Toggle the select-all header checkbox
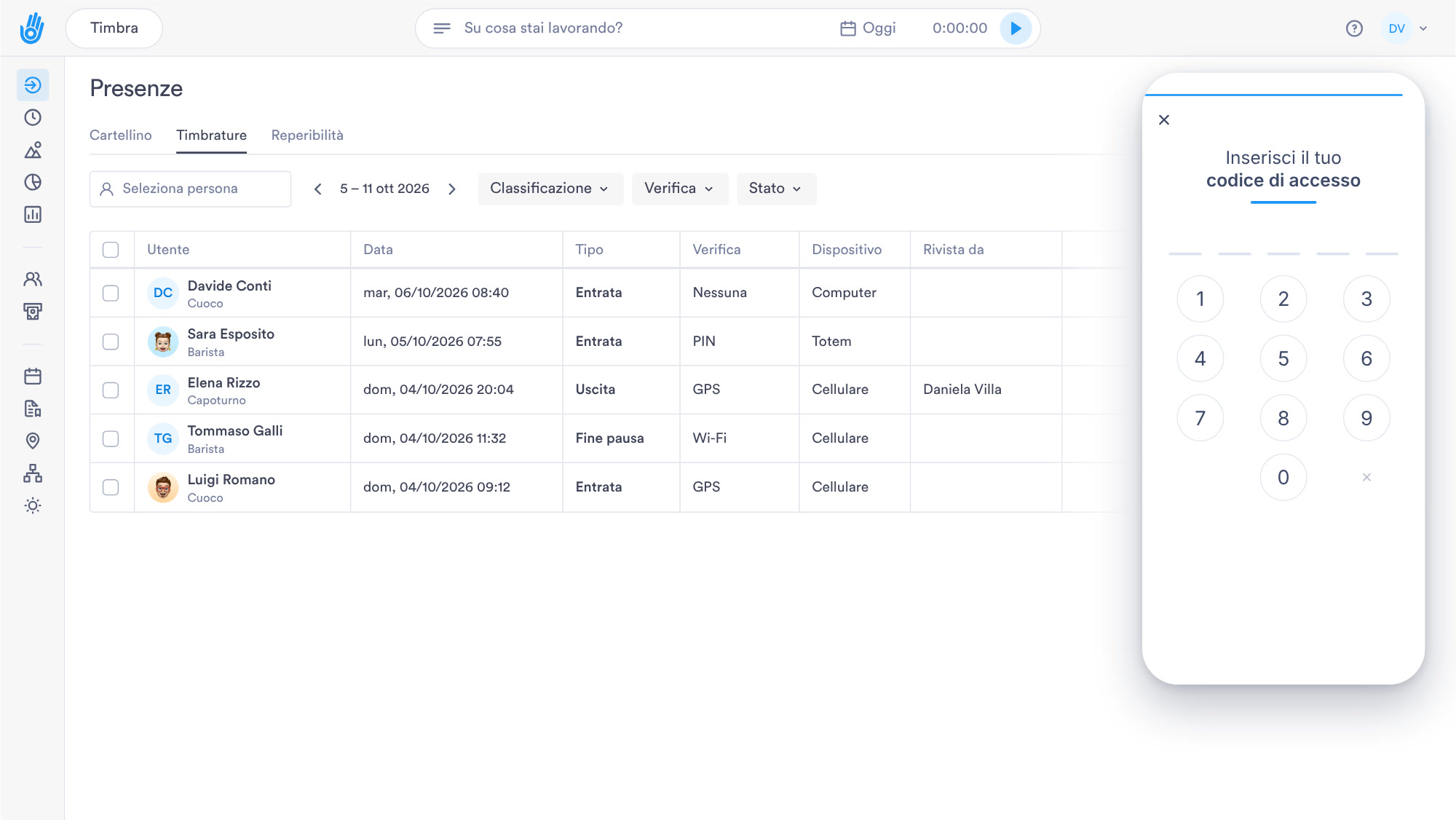 pos(111,250)
